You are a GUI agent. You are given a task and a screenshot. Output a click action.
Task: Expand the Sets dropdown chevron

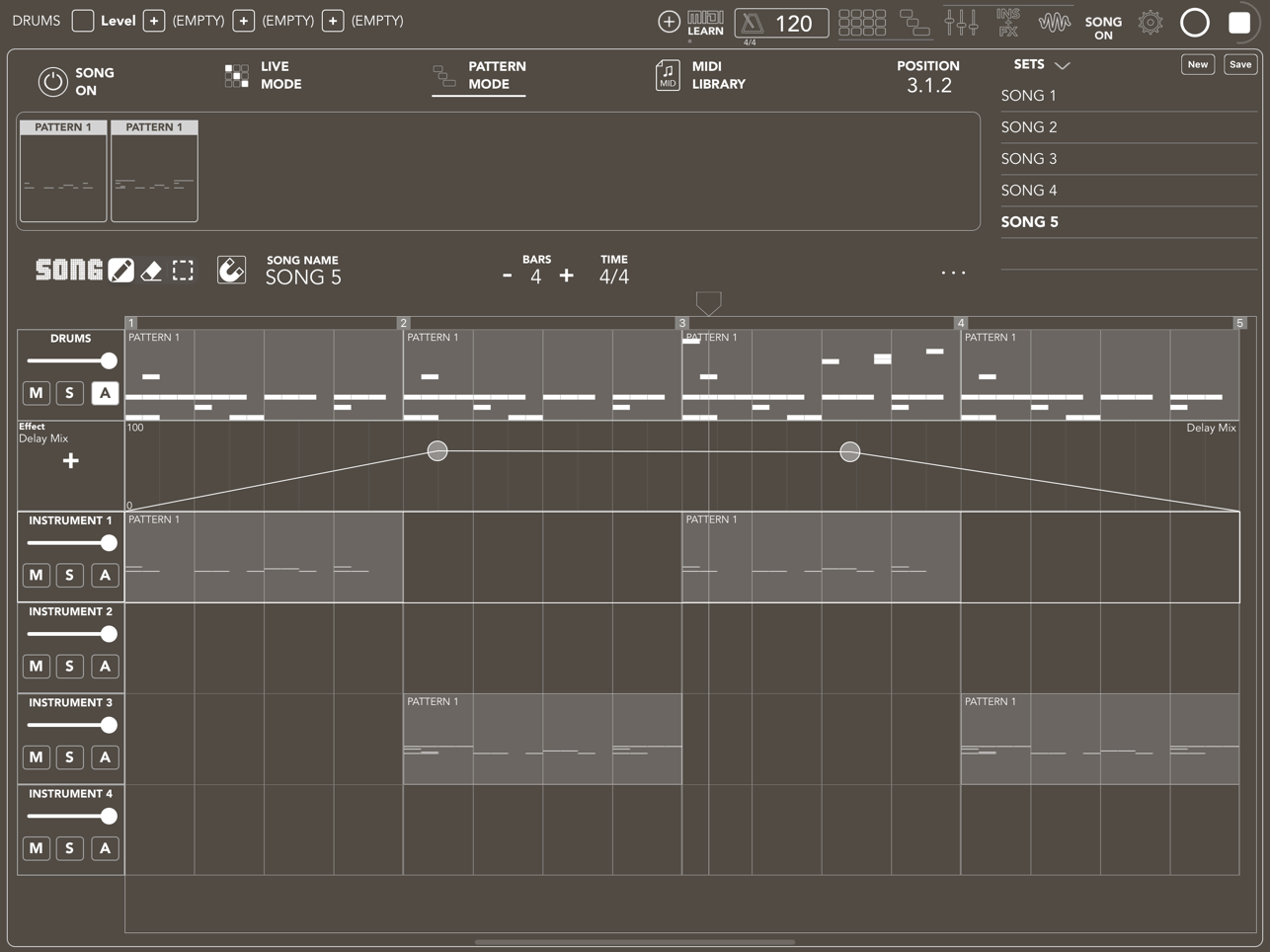[x=1063, y=65]
